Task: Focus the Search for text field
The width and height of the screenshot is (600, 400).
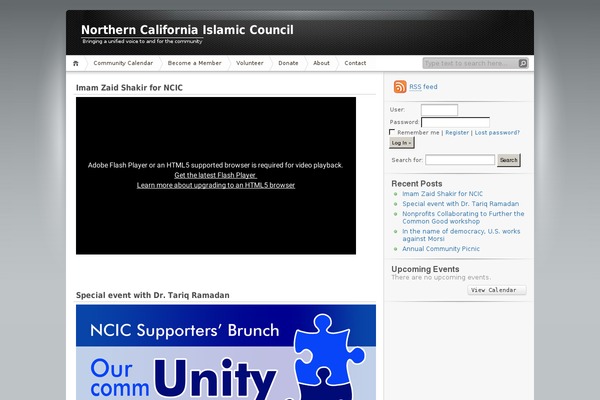Action: point(460,160)
